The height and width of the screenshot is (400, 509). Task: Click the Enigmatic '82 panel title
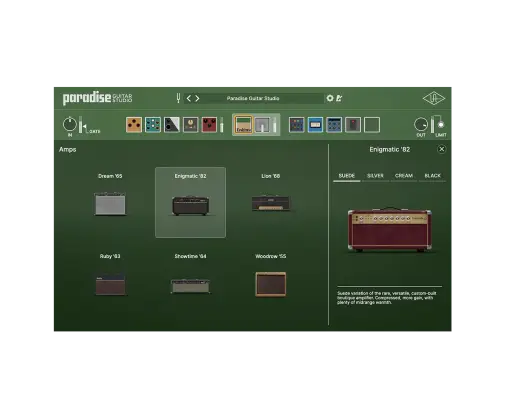click(x=390, y=149)
